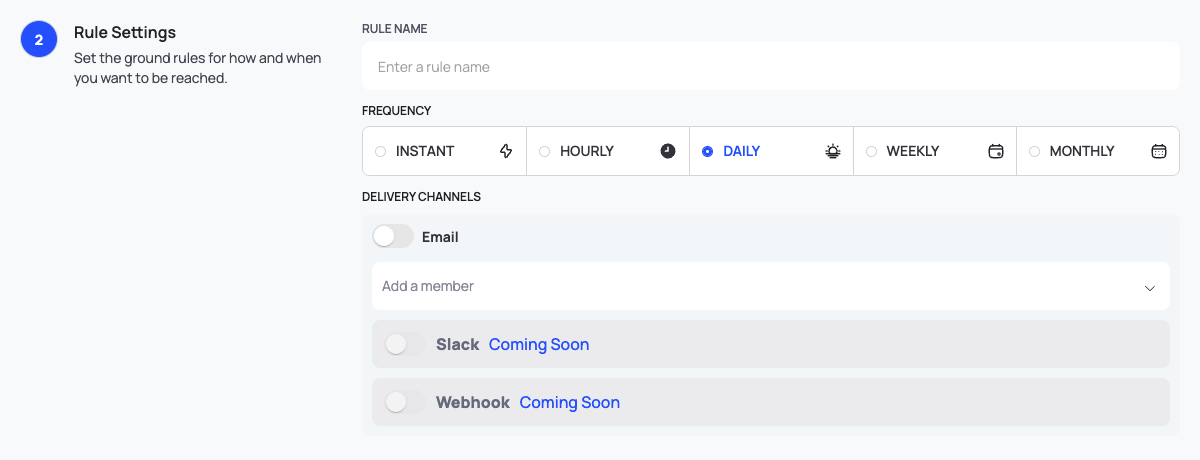This screenshot has height=460, width=1200.
Task: Click the Webhook label text
Action: (x=473, y=402)
